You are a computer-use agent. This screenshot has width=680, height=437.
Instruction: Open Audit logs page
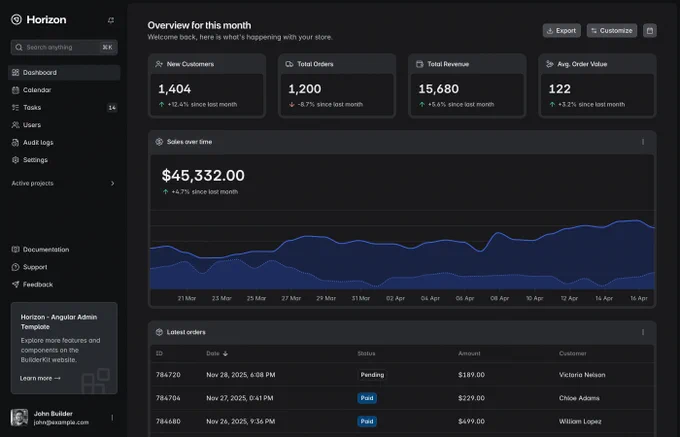click(x=64, y=142)
